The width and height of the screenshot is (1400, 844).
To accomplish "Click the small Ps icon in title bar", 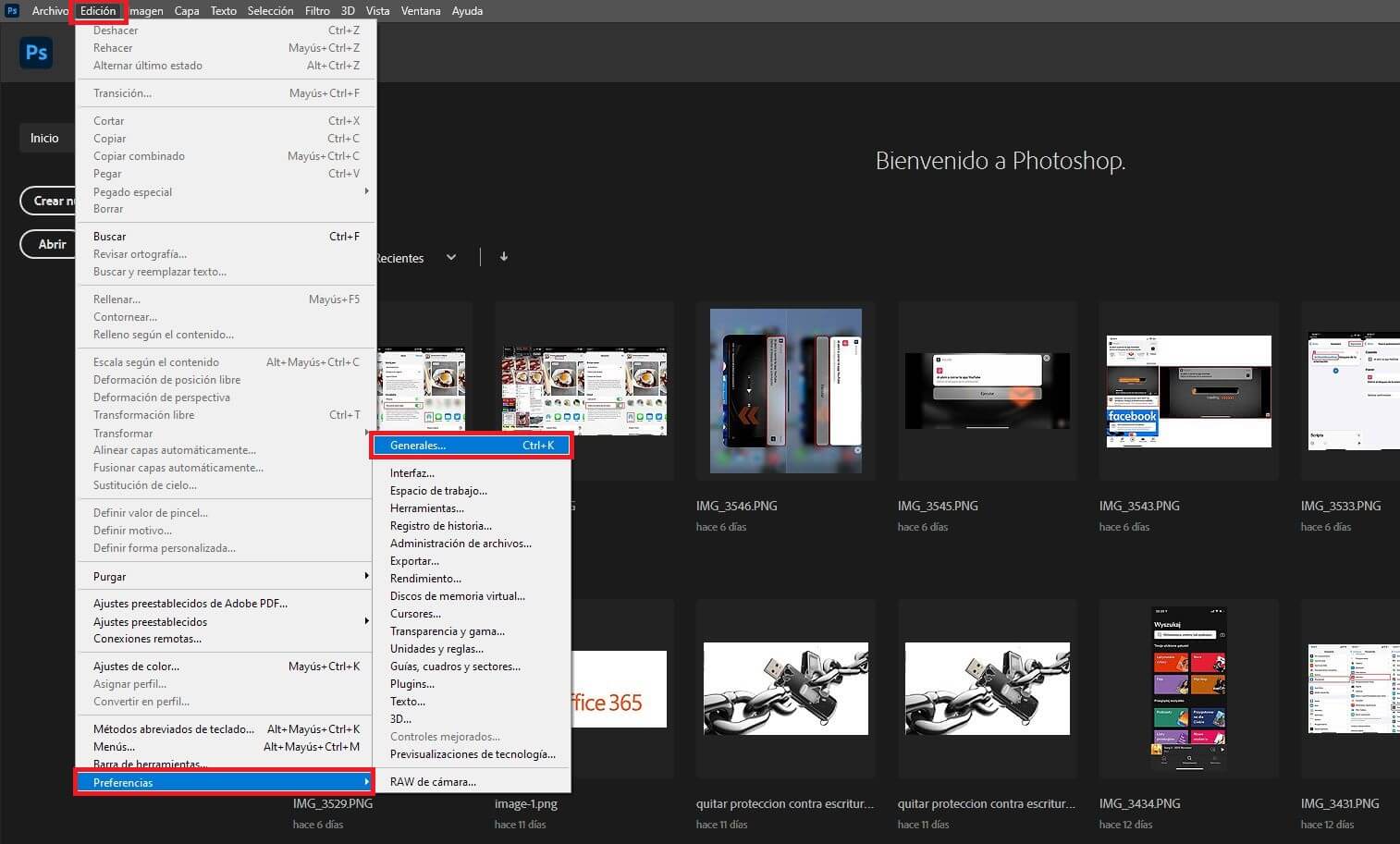I will click(13, 11).
